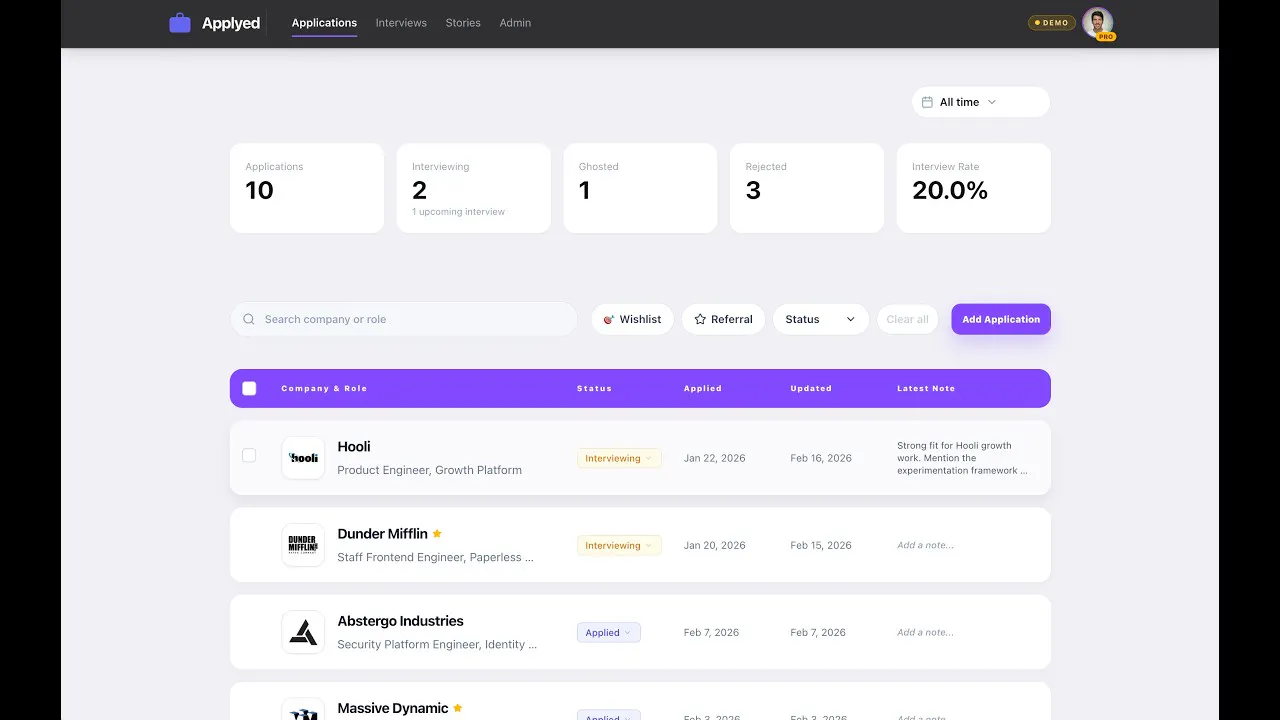Toggle the Referral filter
This screenshot has height=720, width=1280.
[723, 319]
